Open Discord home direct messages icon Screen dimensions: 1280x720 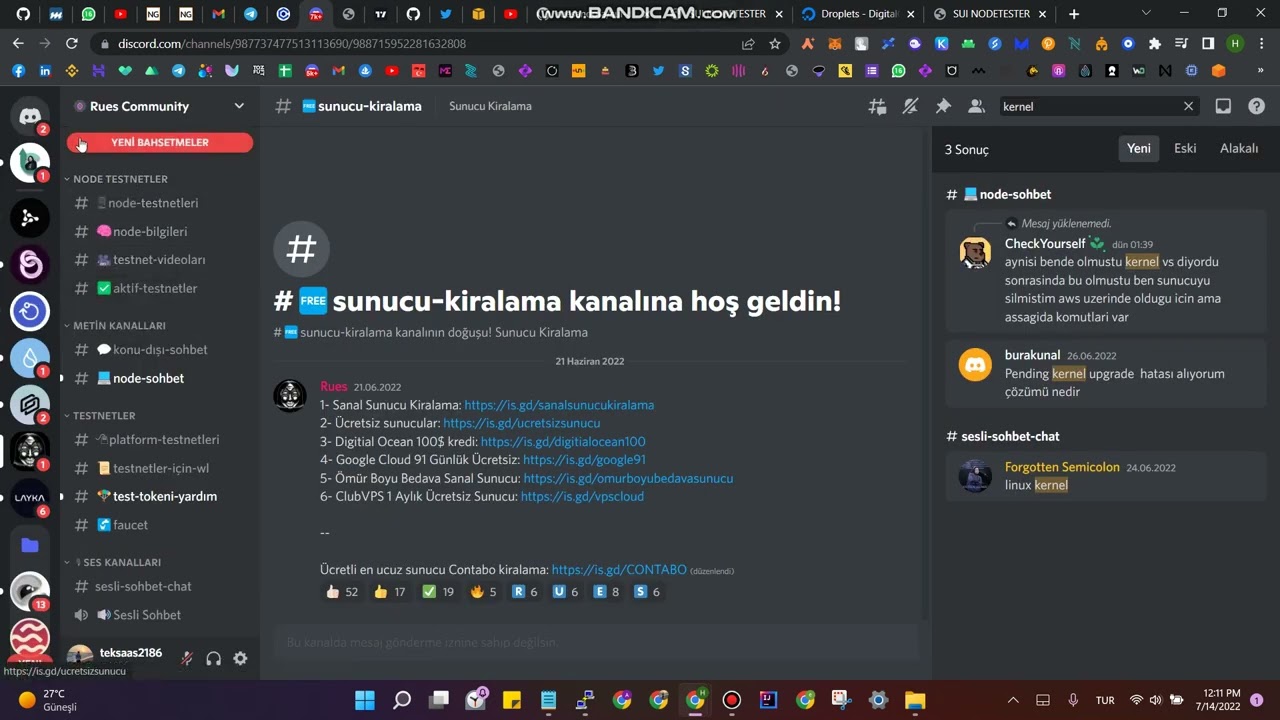[30, 116]
